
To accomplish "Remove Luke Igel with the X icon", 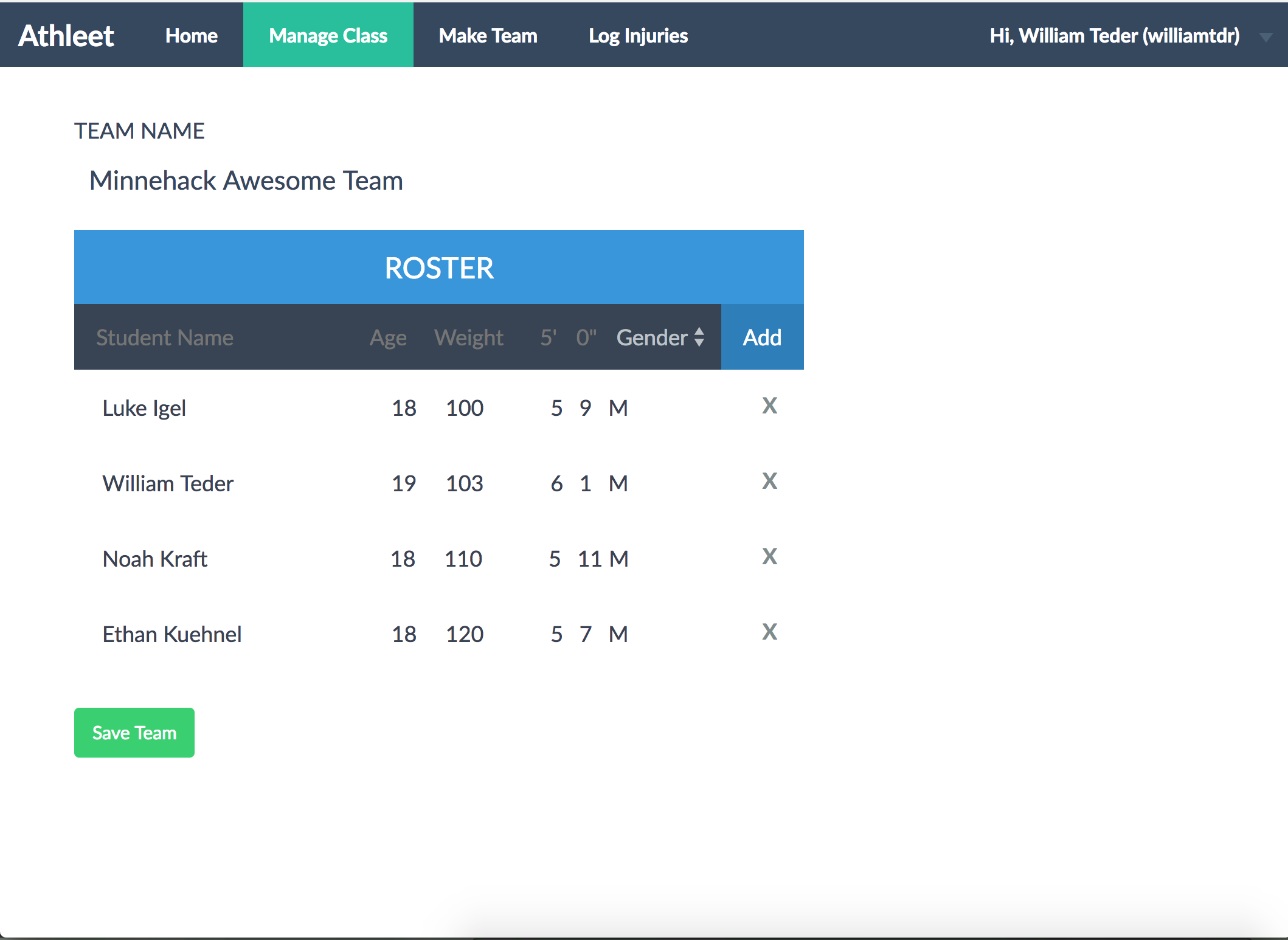I will tap(769, 406).
